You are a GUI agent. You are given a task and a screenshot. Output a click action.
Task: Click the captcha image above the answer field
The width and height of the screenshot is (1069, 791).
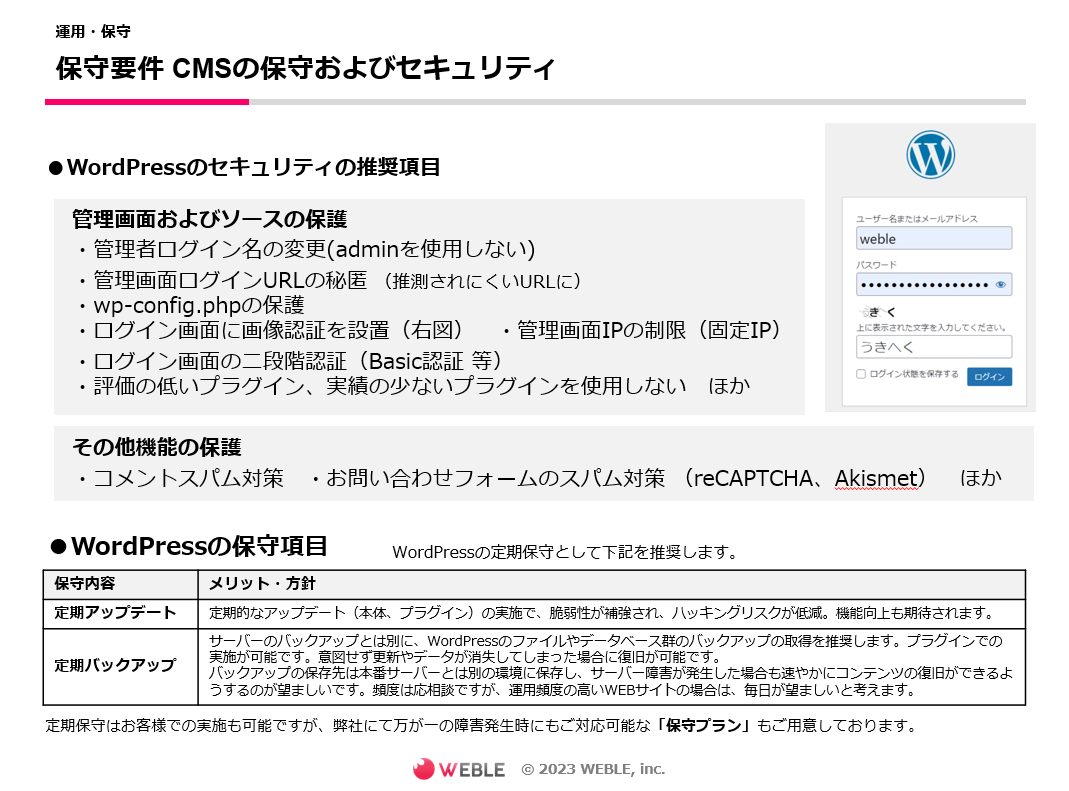click(x=878, y=312)
